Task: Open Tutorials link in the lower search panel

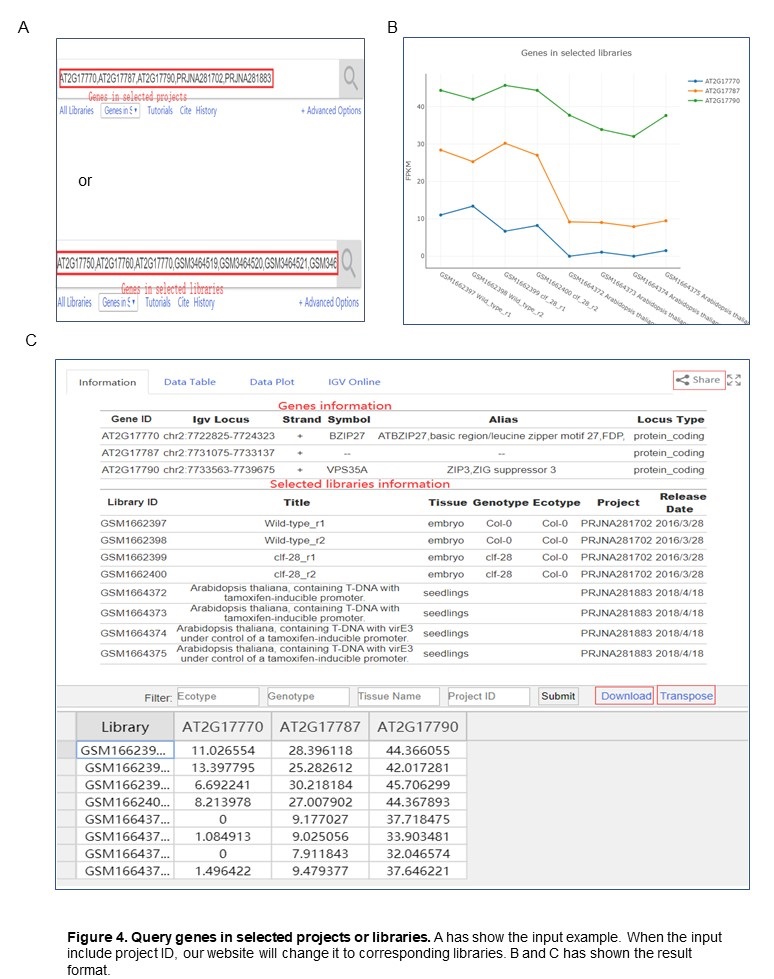Action: click(158, 303)
